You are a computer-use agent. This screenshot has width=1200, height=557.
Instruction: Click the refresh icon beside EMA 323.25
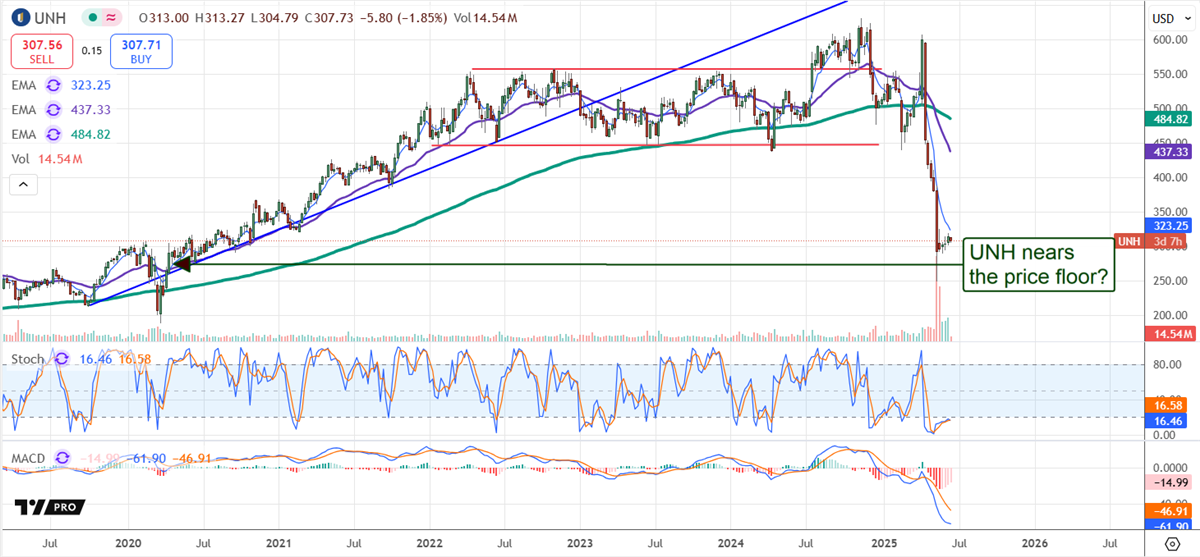[x=54, y=86]
